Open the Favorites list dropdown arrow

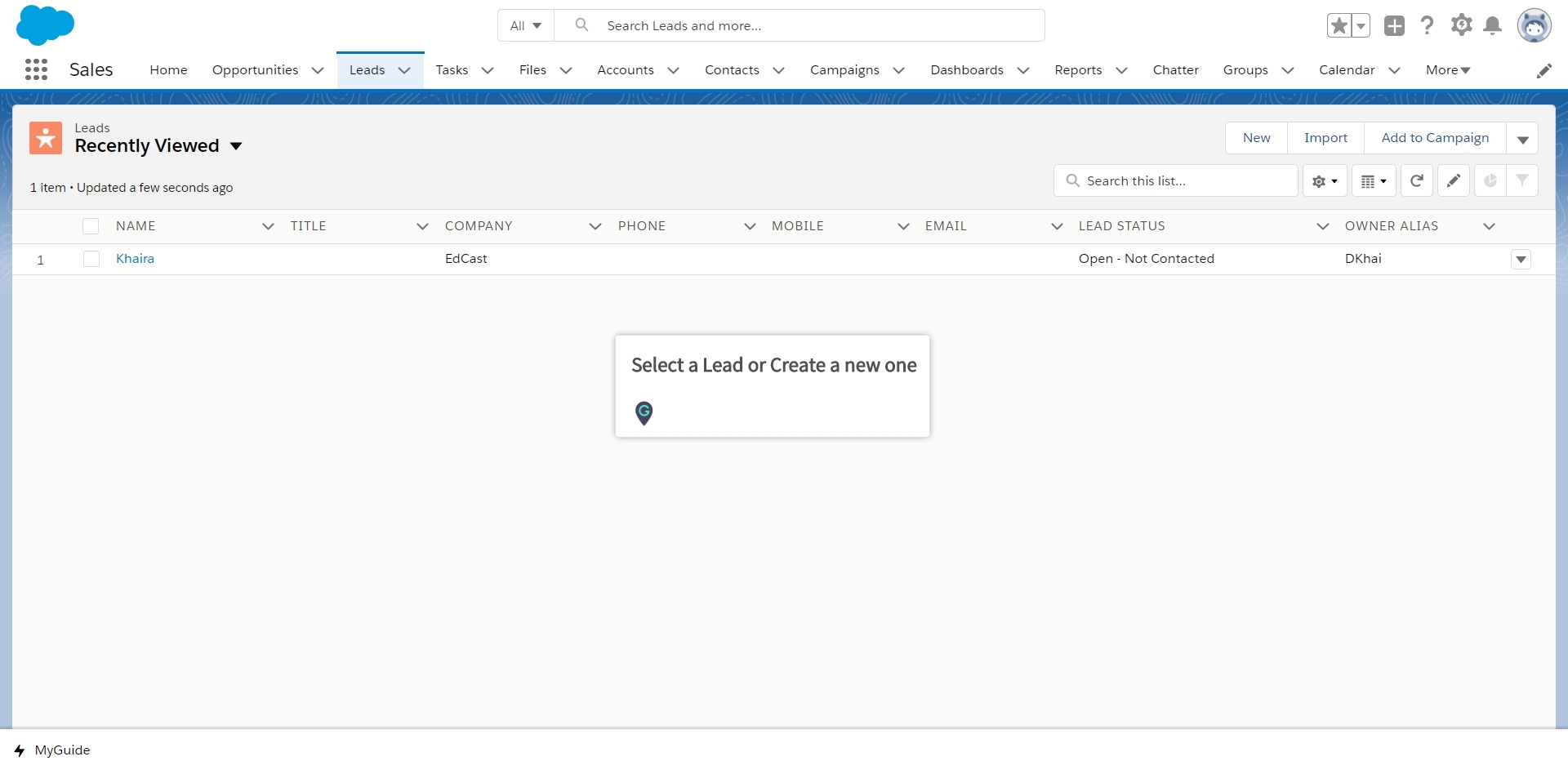point(1361,25)
